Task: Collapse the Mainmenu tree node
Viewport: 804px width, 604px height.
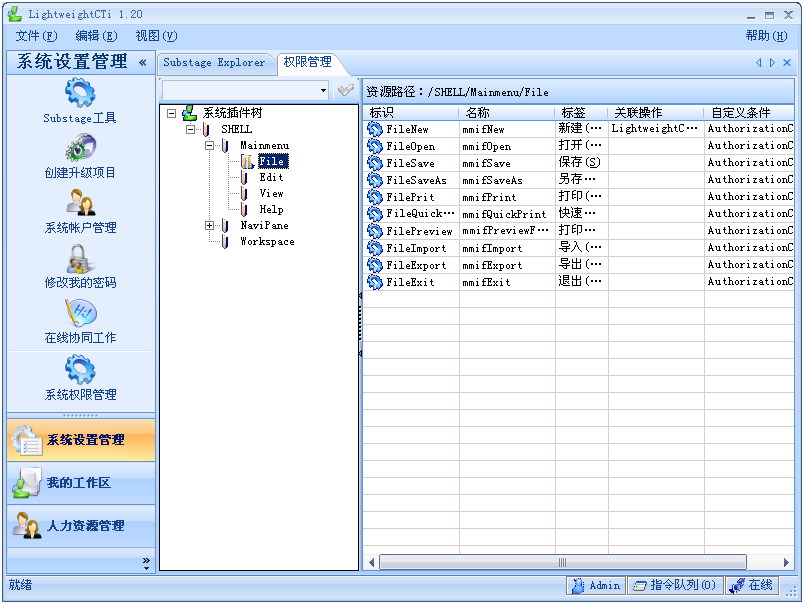Action: coord(209,146)
